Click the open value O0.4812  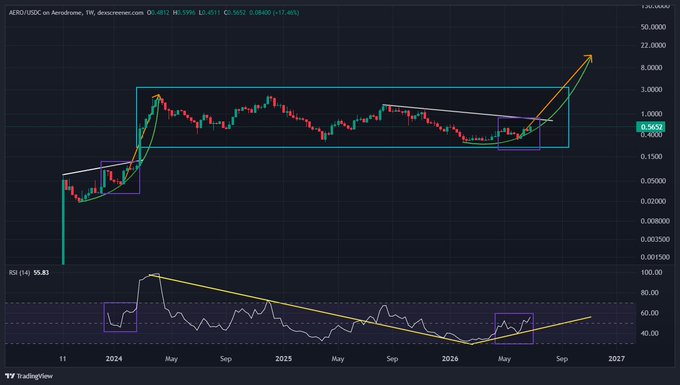point(159,13)
